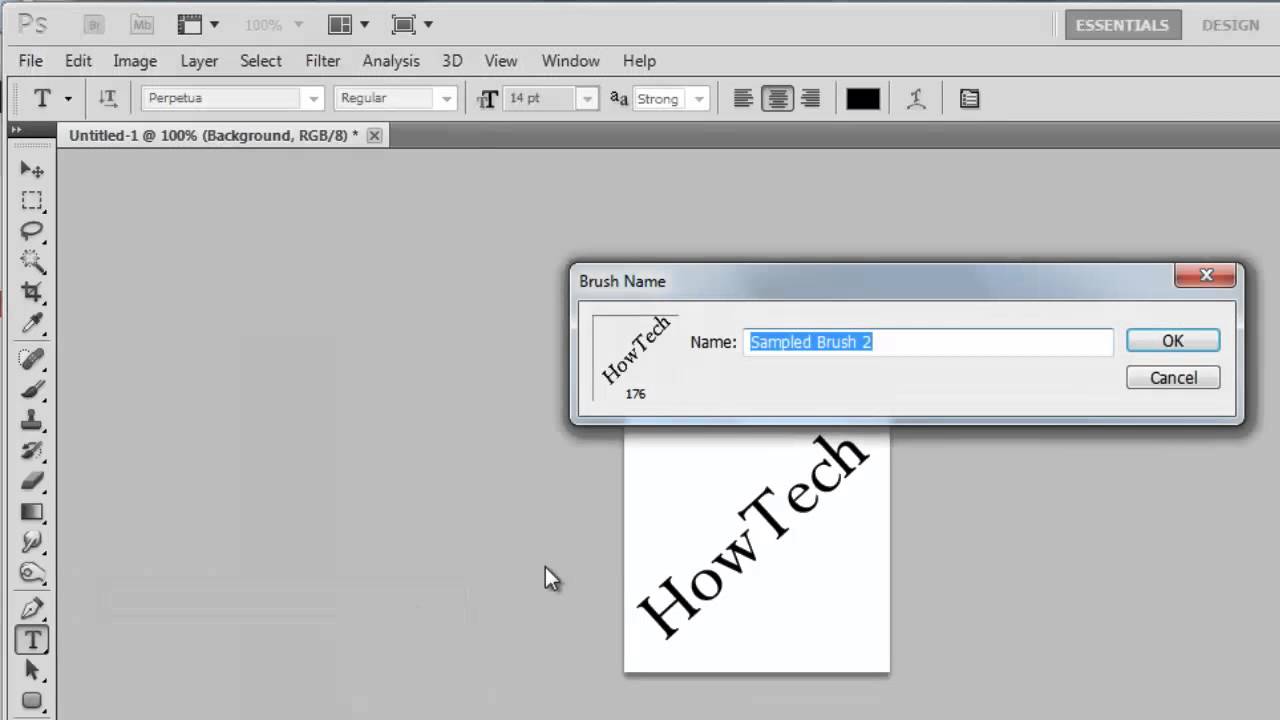
Task: Open the Image menu
Action: [135, 61]
